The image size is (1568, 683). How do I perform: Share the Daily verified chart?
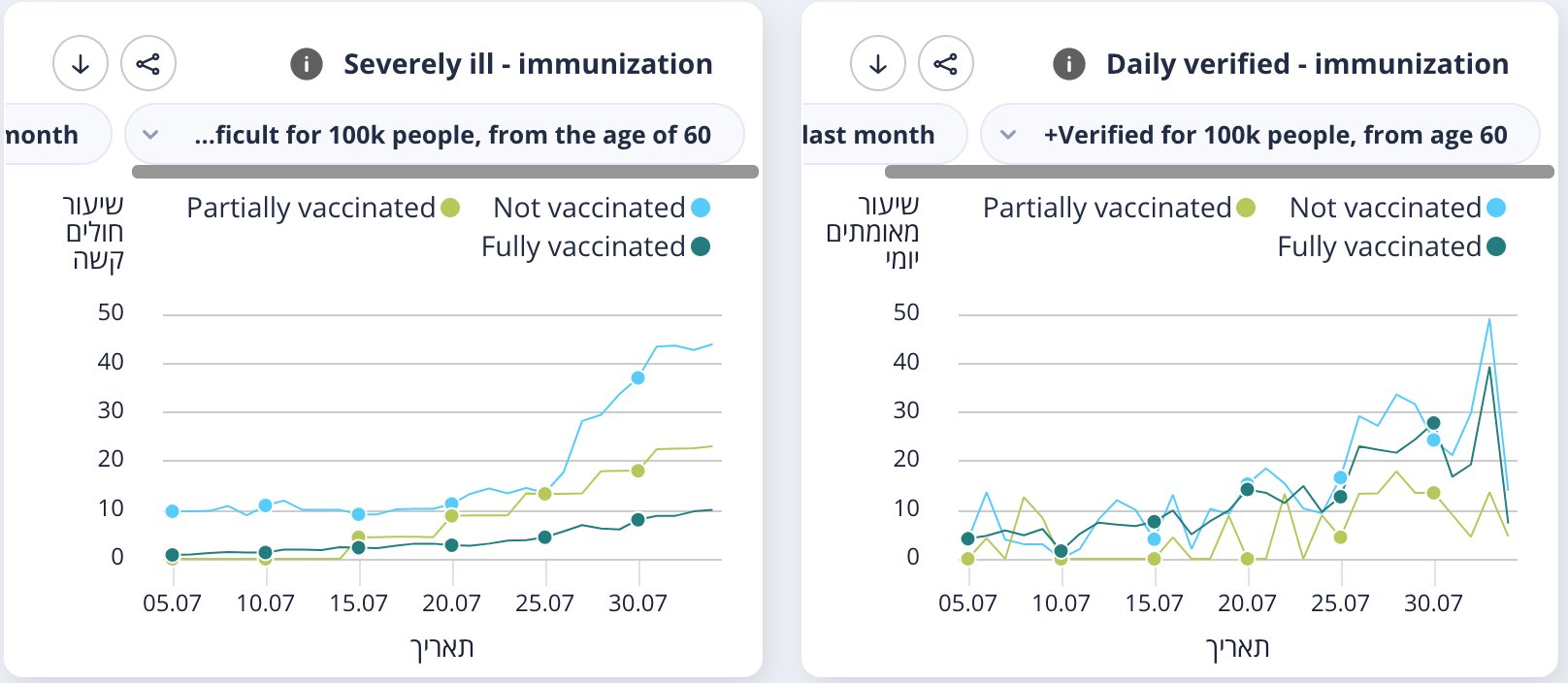[946, 64]
